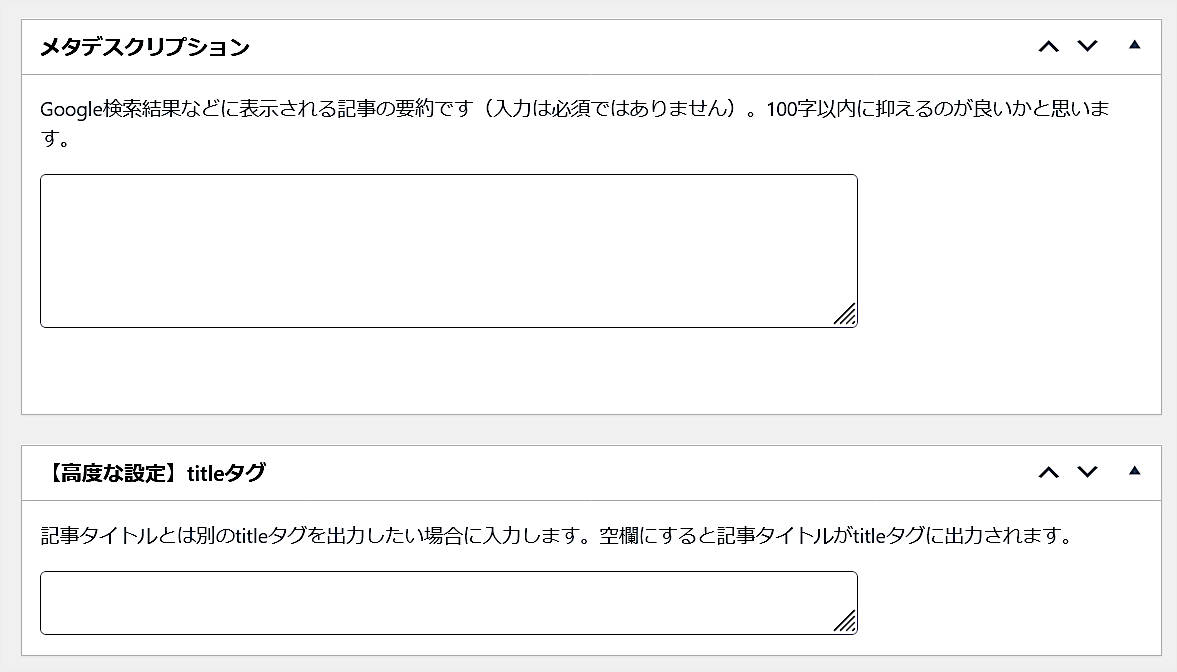Grab the resize handle of the meta description textarea
This screenshot has width=1177, height=672.
pos(846,315)
